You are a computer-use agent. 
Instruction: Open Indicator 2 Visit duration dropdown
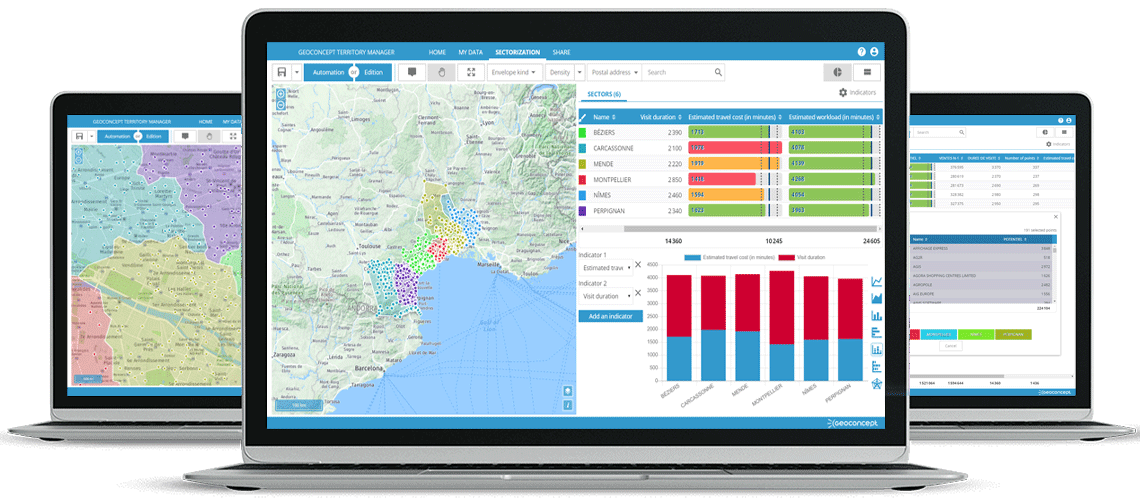point(605,296)
